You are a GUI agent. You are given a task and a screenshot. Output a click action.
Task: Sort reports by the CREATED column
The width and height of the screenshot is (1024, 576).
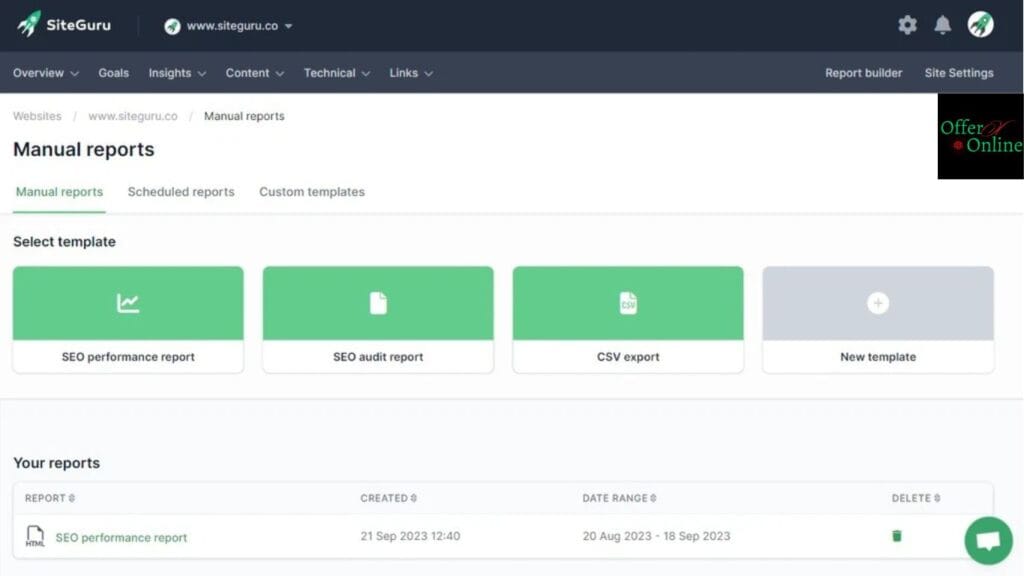tap(389, 498)
